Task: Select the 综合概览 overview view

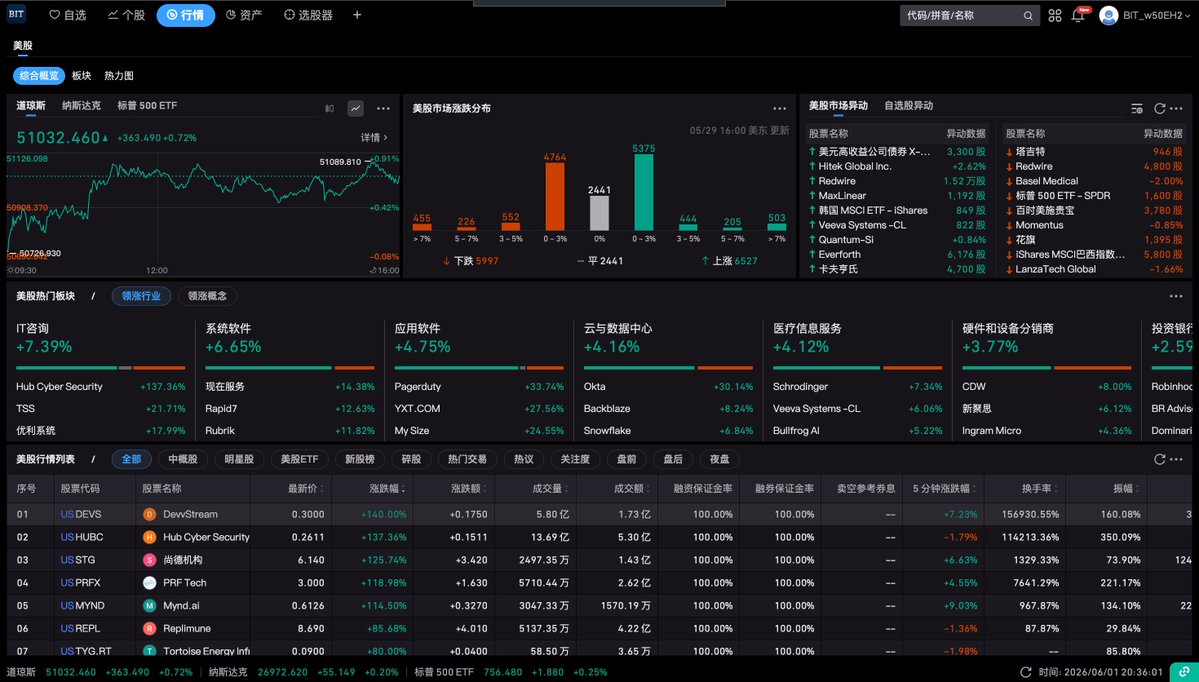Action: coord(39,76)
